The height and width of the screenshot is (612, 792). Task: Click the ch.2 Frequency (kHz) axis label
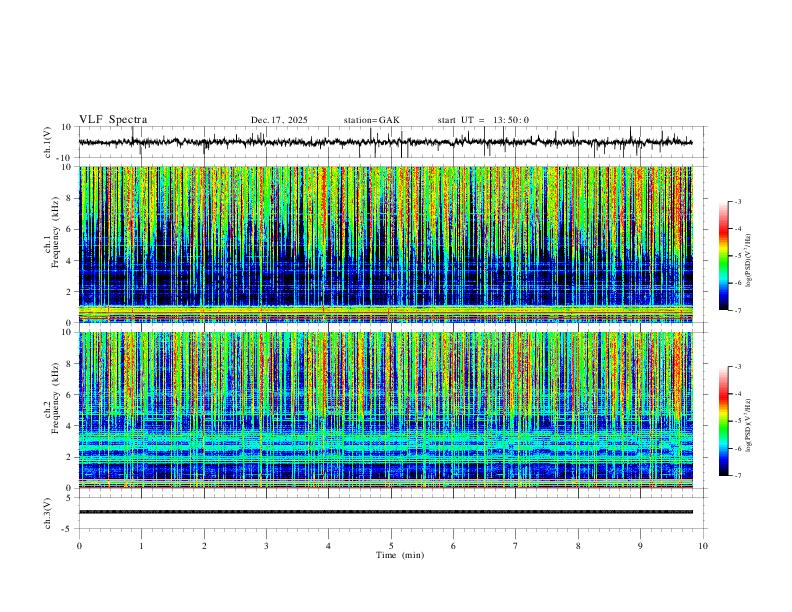[x=52, y=398]
